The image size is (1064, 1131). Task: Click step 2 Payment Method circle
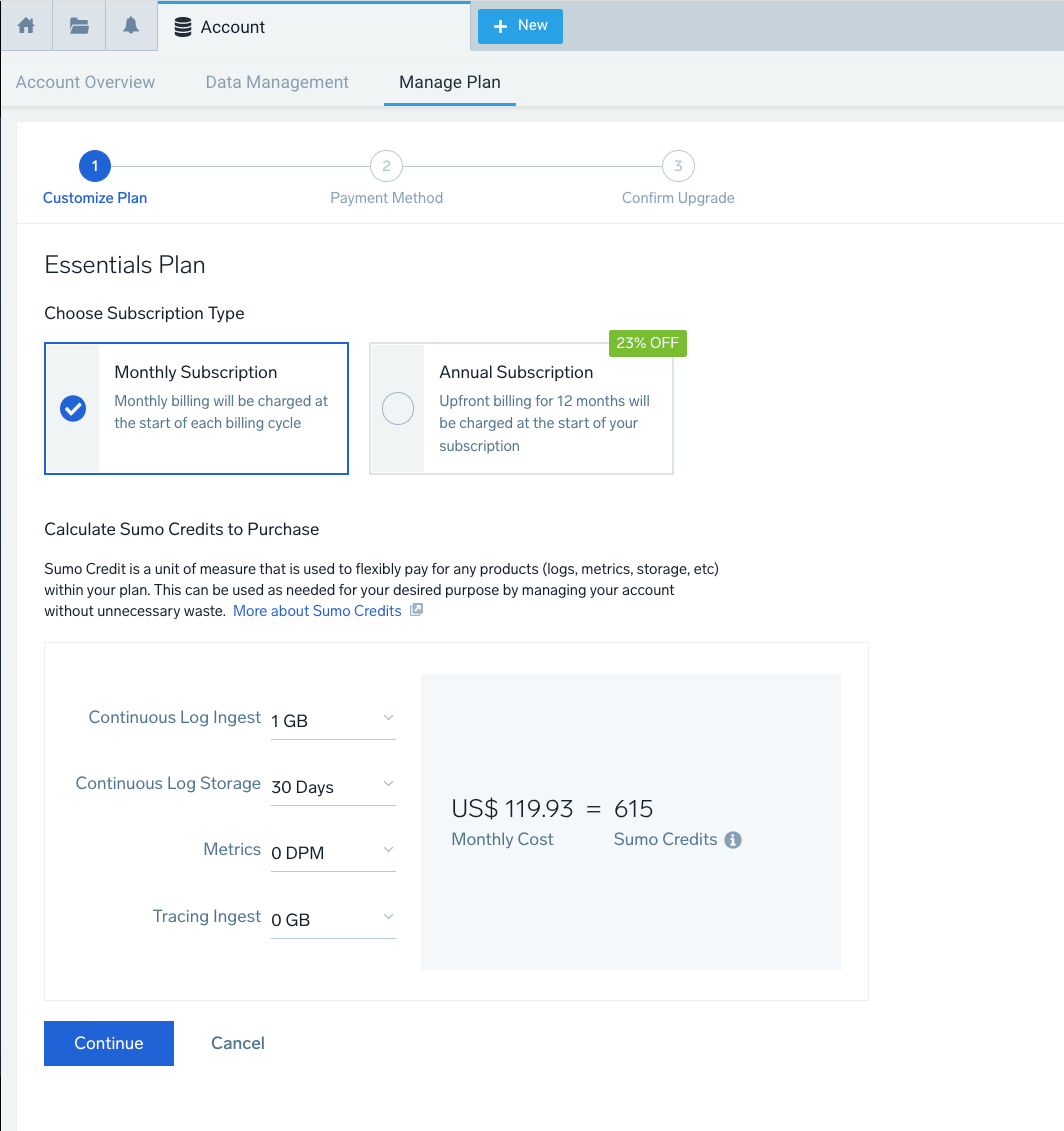click(x=386, y=166)
